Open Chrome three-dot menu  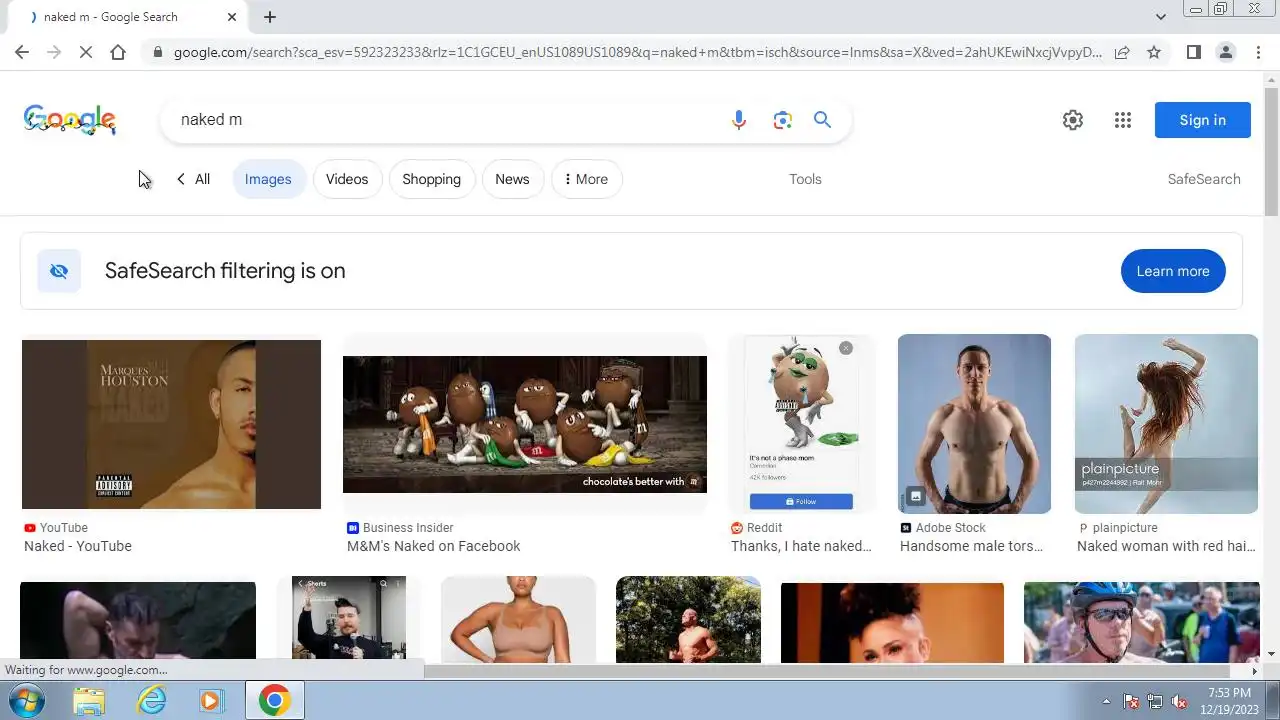point(1258,52)
